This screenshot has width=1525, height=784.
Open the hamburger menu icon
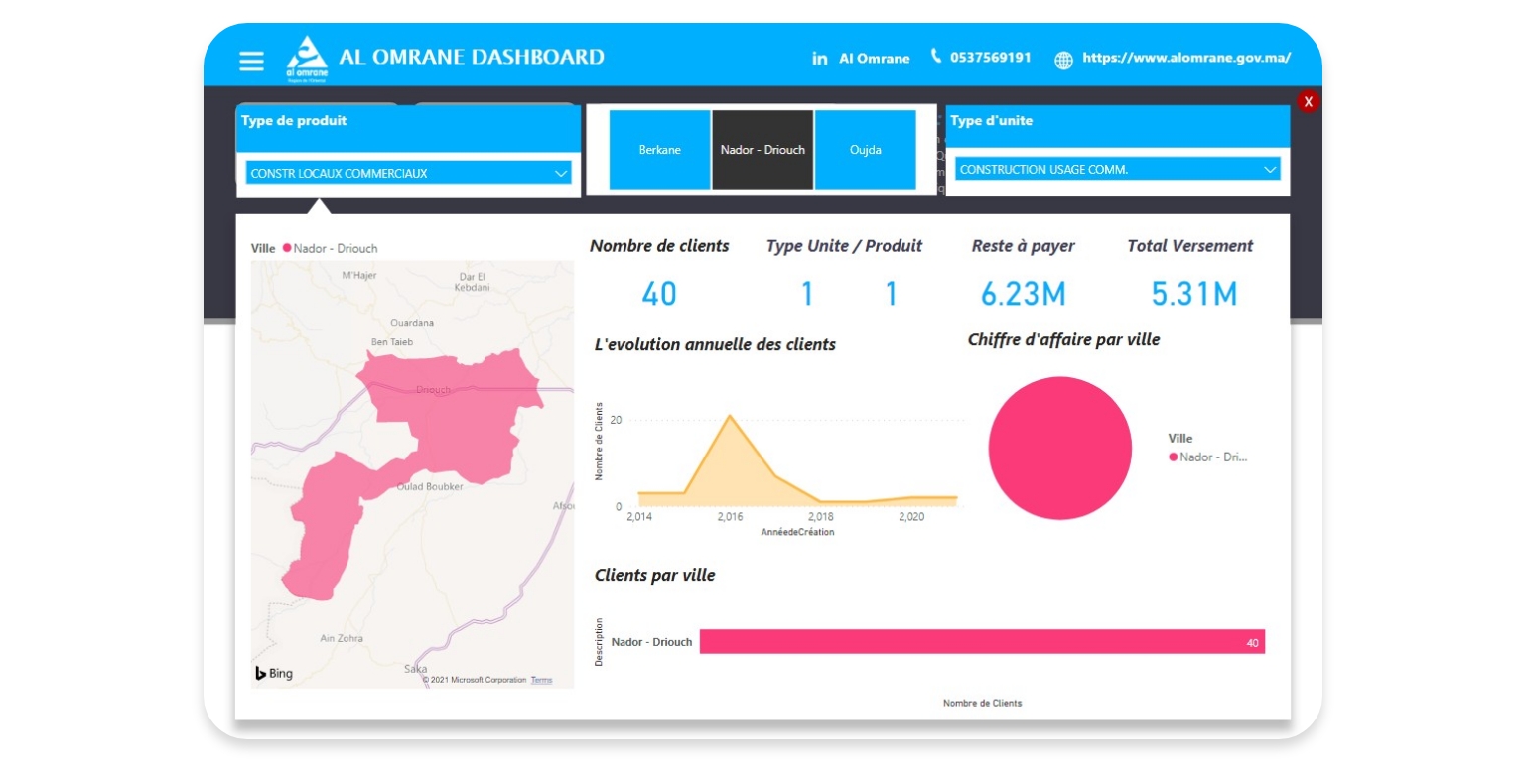tap(251, 61)
